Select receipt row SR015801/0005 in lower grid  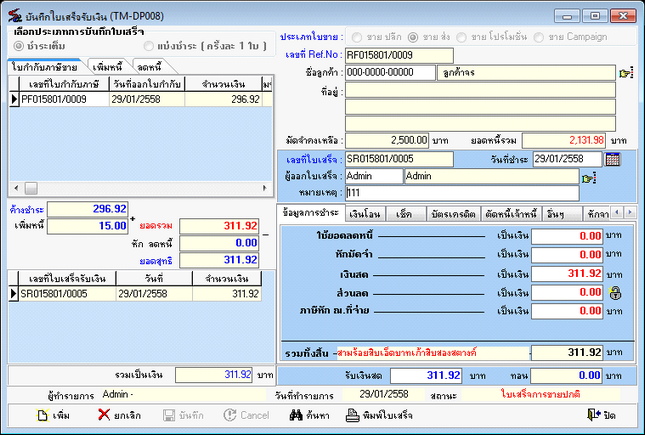pos(135,293)
